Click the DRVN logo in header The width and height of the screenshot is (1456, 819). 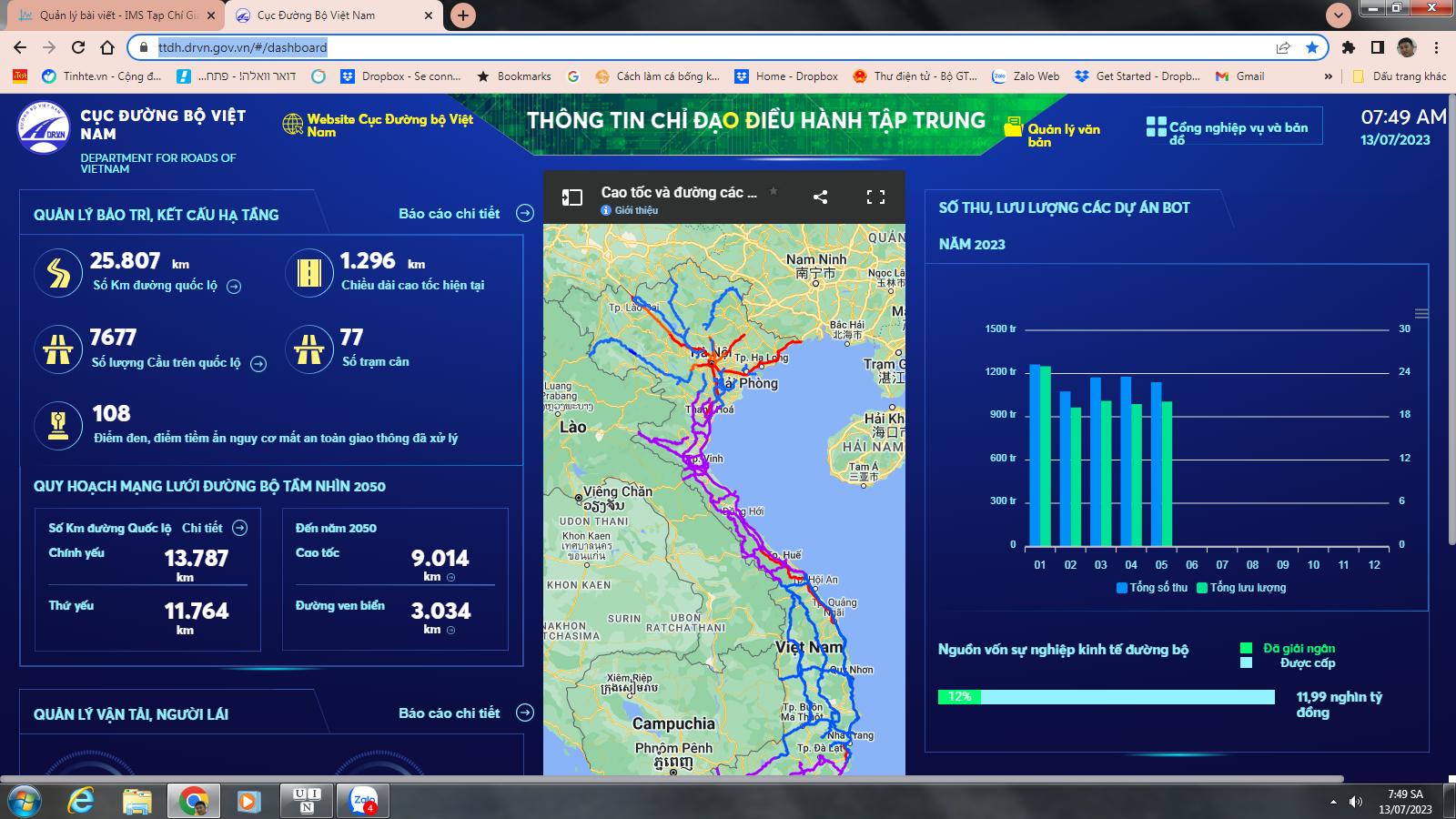coord(43,127)
